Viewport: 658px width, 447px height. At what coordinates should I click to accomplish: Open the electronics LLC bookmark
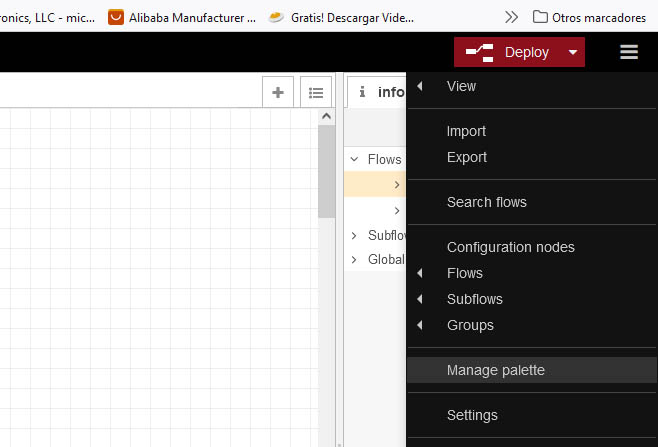47,18
